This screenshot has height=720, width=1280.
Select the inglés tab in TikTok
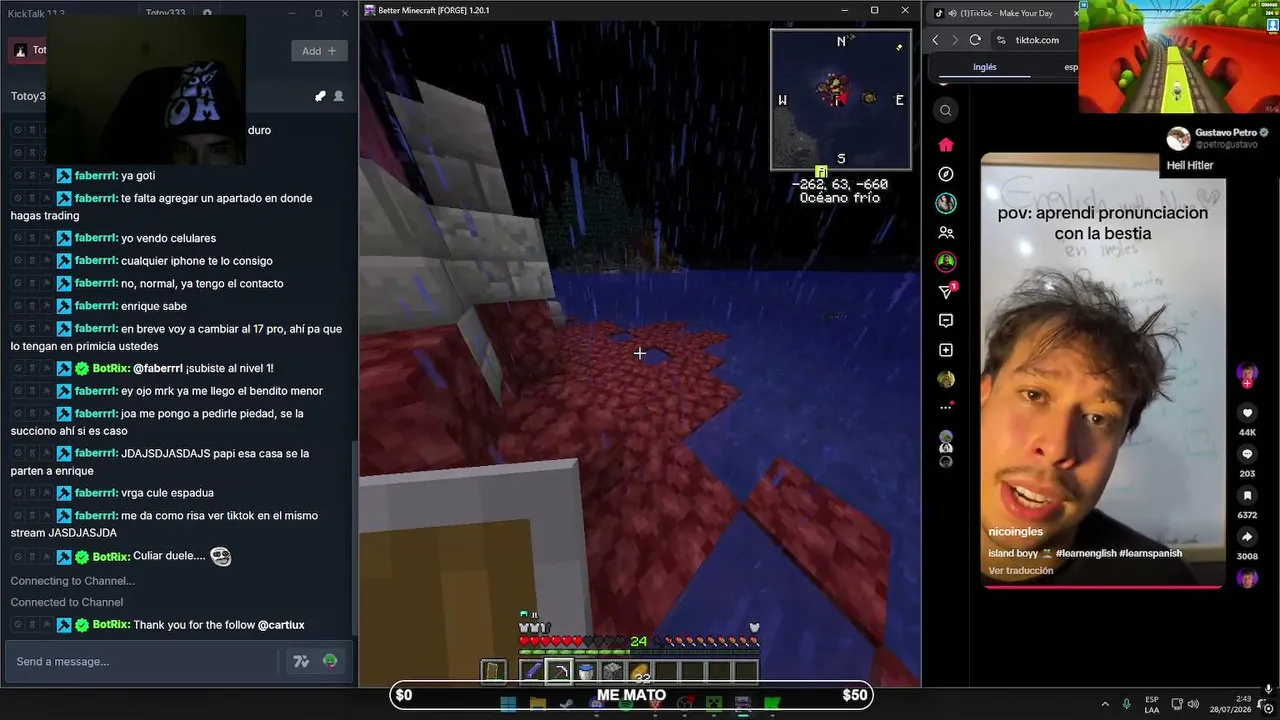984,67
